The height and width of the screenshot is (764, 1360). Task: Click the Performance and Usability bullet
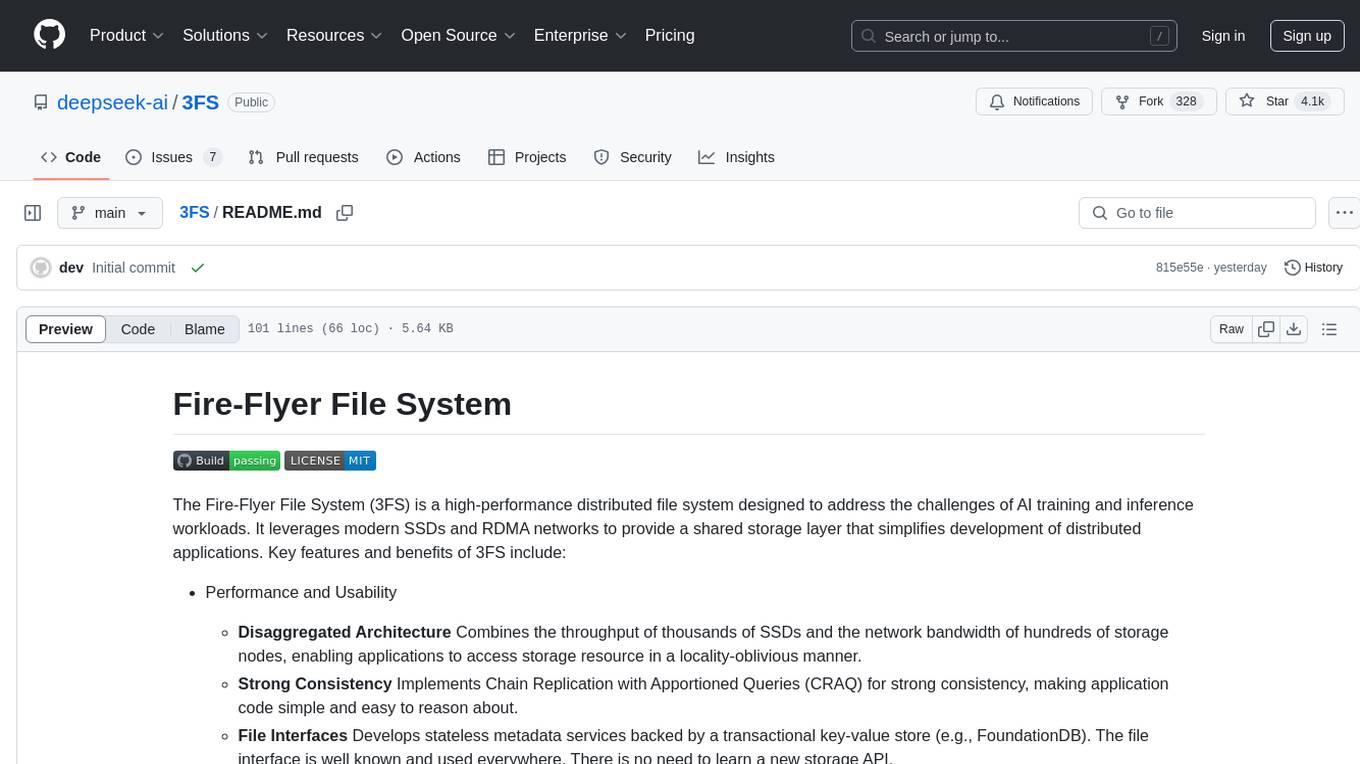[x=301, y=592]
